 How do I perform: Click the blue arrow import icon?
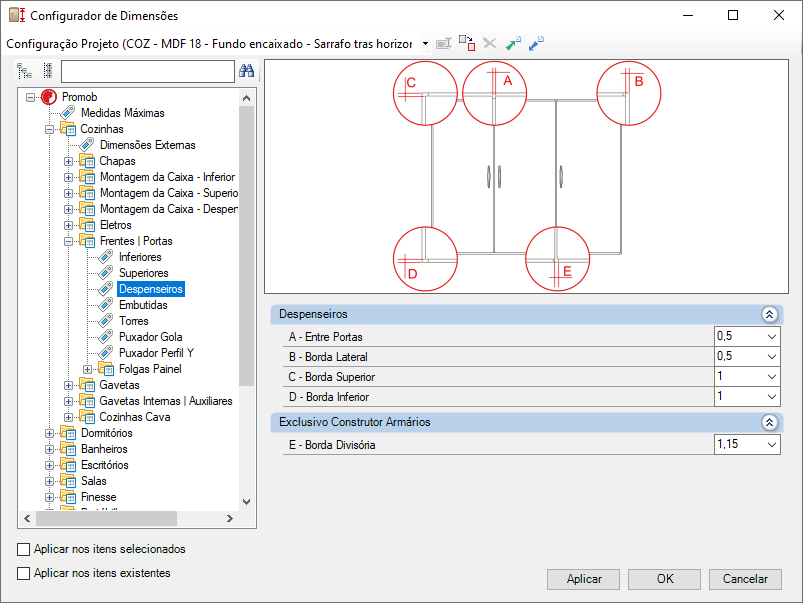pyautogui.click(x=536, y=44)
